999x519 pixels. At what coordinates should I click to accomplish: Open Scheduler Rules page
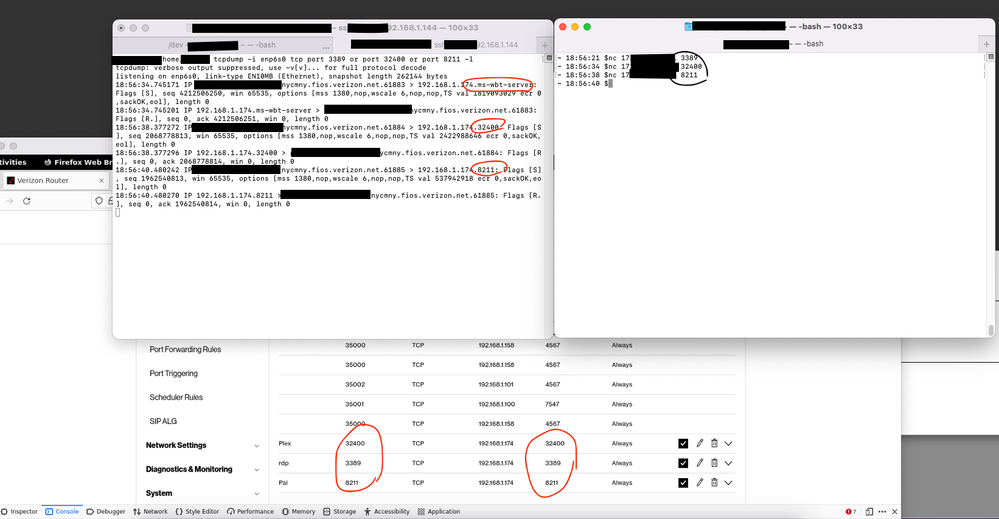coord(176,397)
